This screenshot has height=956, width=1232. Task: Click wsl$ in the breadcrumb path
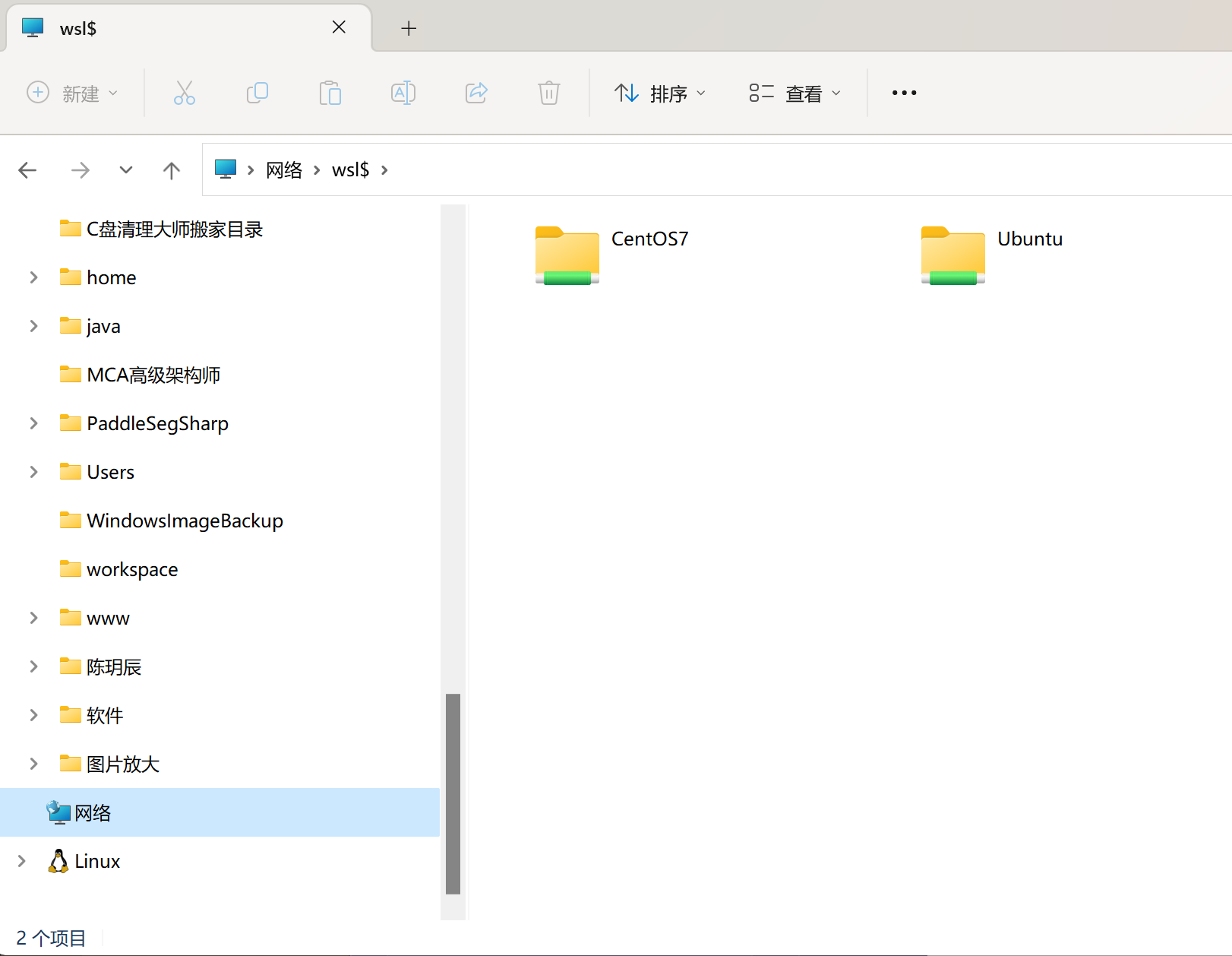(350, 169)
